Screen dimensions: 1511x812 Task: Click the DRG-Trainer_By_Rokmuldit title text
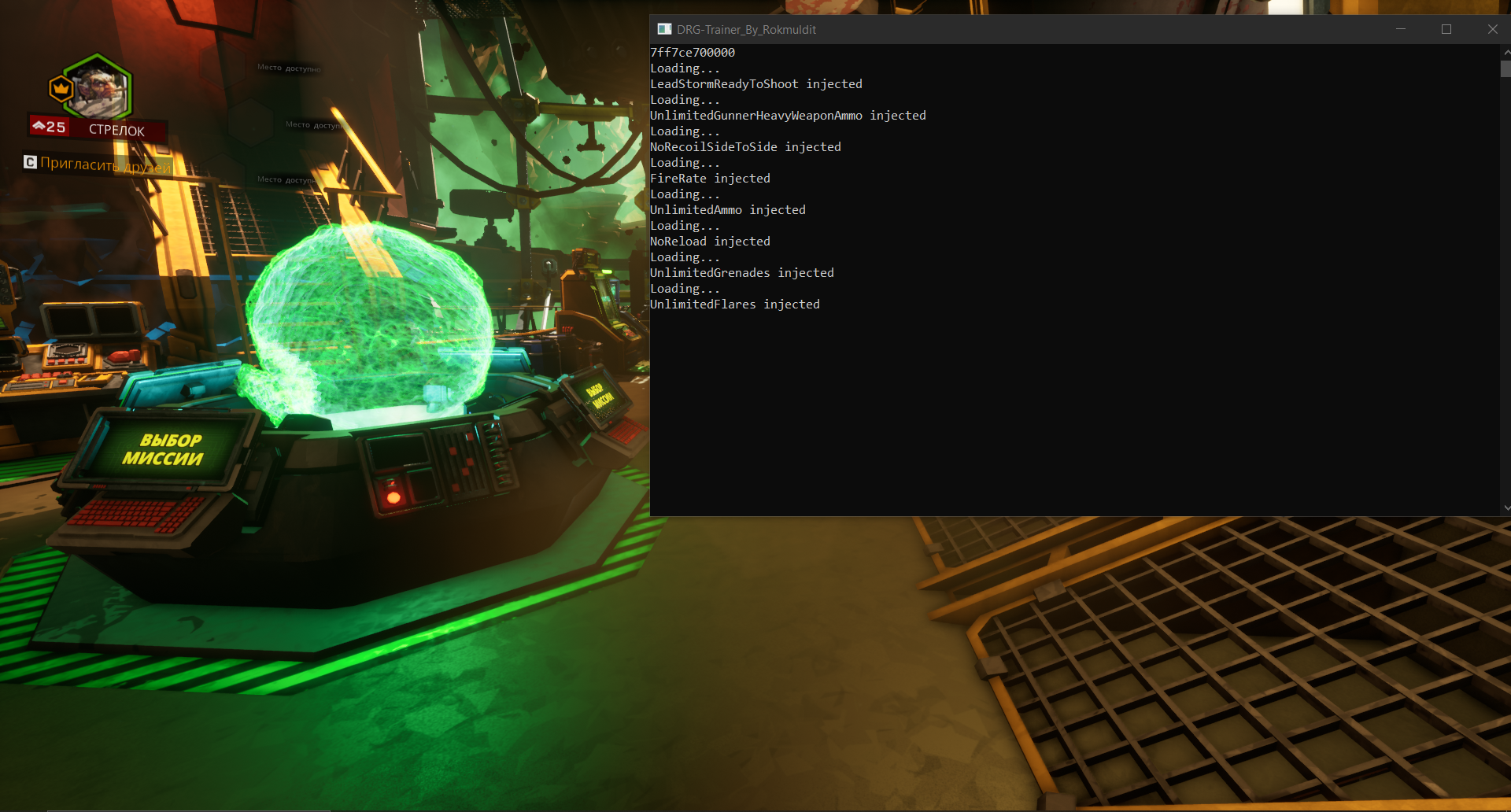point(746,30)
